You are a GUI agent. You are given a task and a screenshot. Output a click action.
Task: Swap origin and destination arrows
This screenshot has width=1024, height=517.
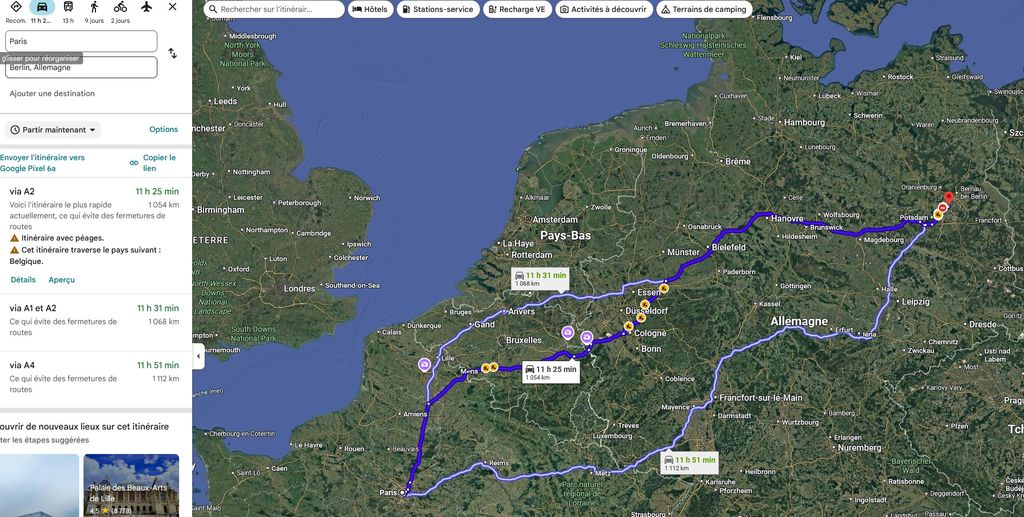coord(172,54)
